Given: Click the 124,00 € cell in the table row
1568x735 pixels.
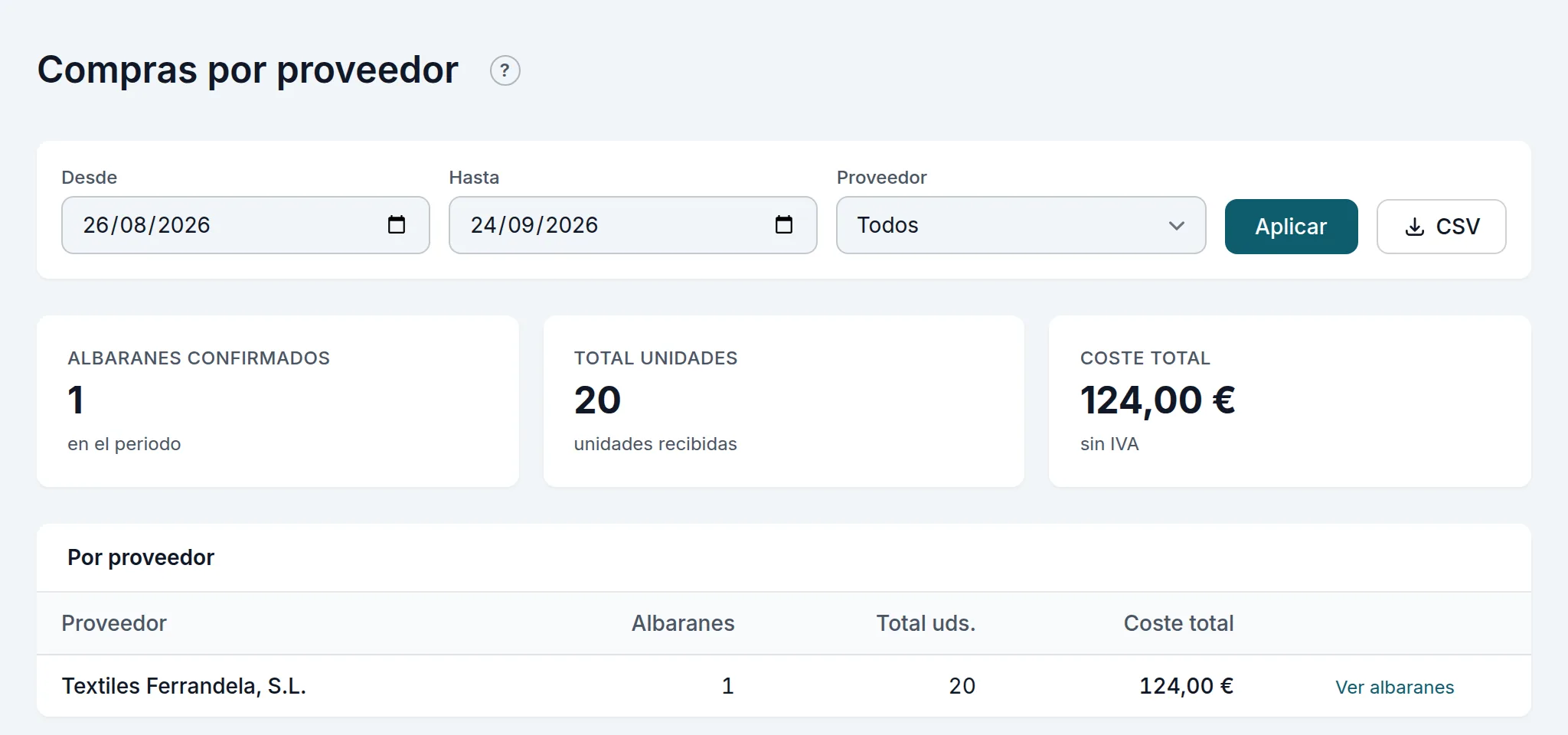Looking at the screenshot, I should click(1186, 686).
